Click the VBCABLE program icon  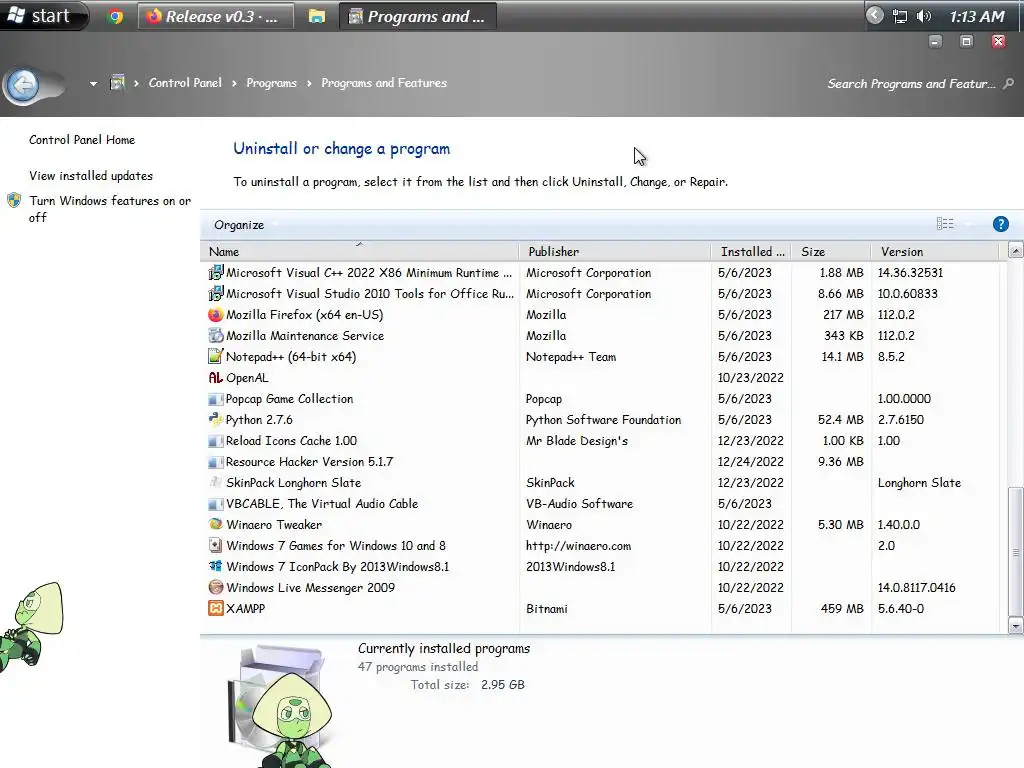pyautogui.click(x=216, y=504)
